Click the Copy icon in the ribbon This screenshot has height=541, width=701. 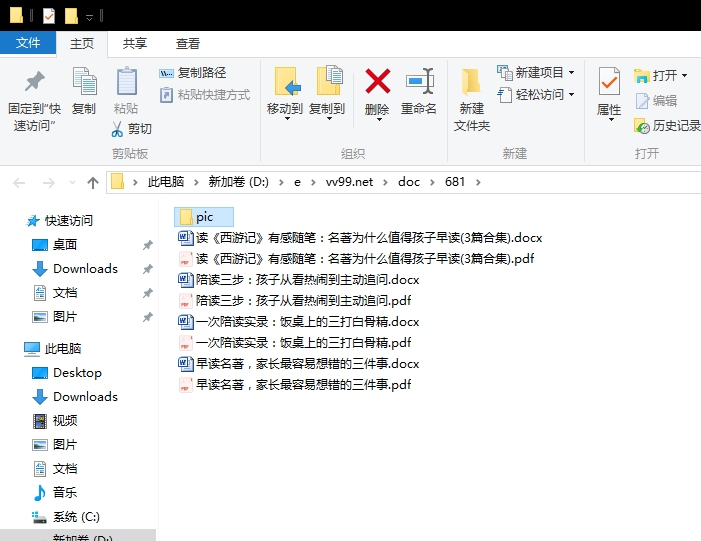(84, 81)
